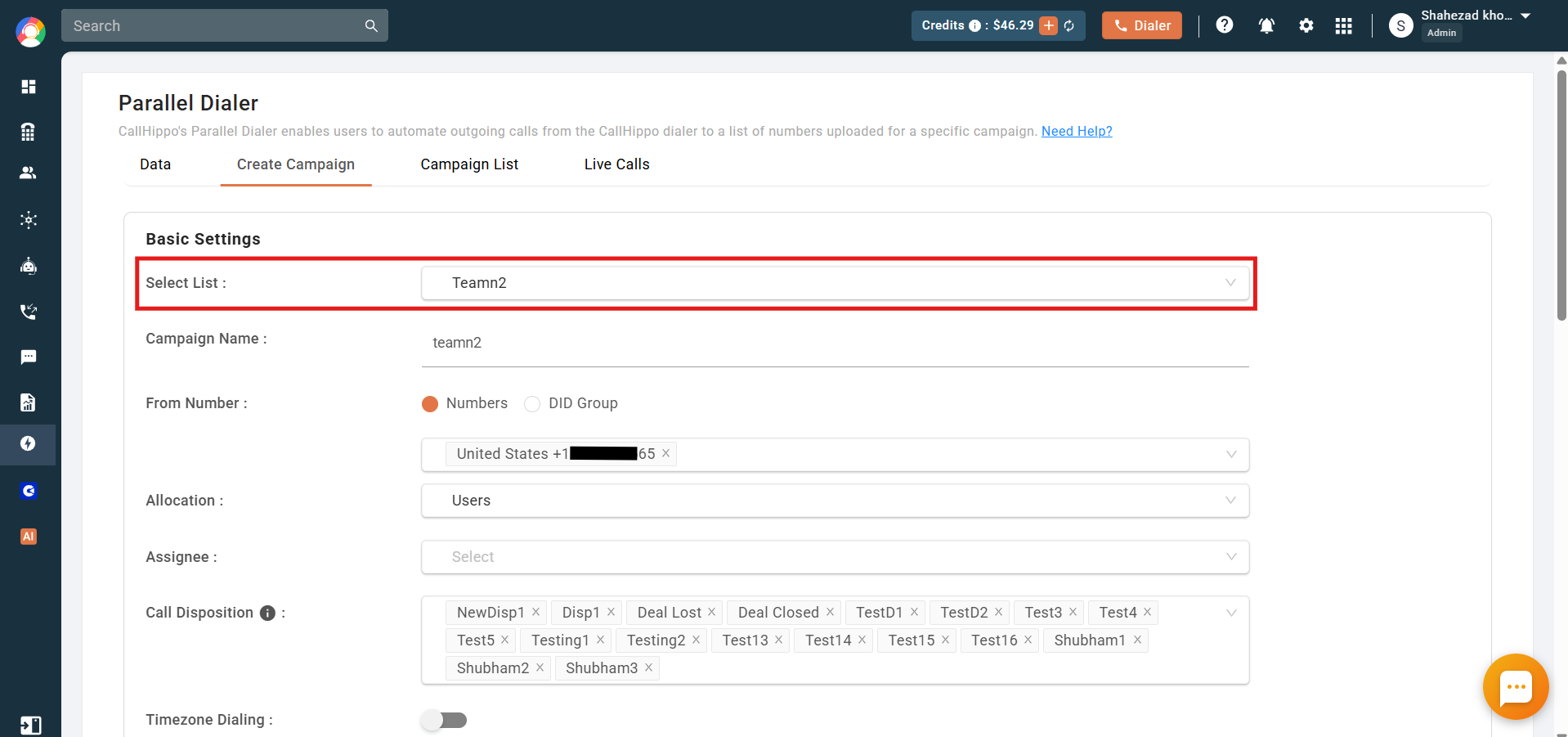Remove the Deal Closed disposition tag
This screenshot has height=737, width=1568.
[831, 612]
